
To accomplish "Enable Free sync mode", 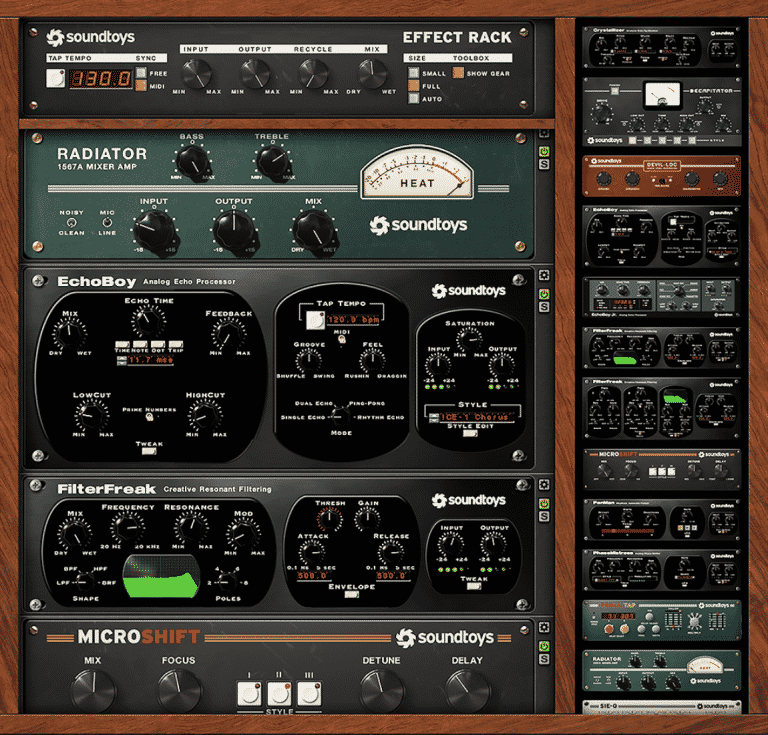I will pos(141,73).
